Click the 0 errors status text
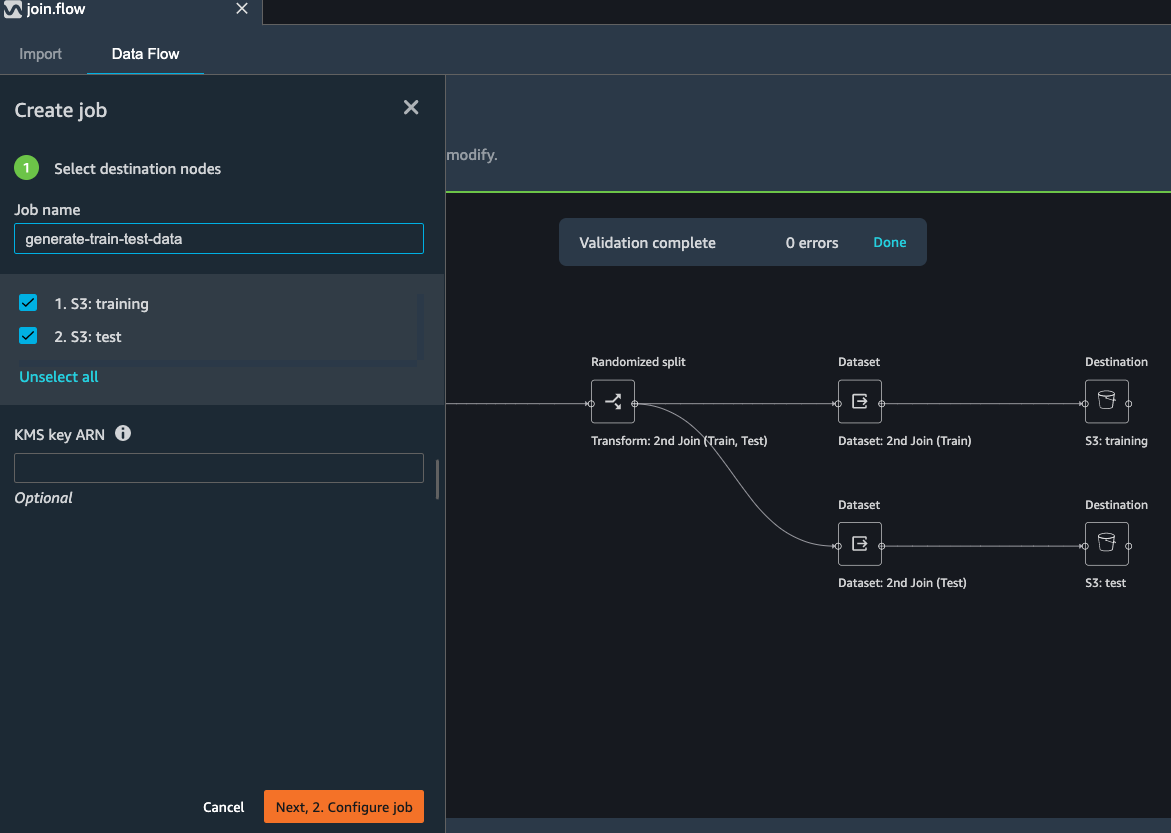 coord(812,243)
